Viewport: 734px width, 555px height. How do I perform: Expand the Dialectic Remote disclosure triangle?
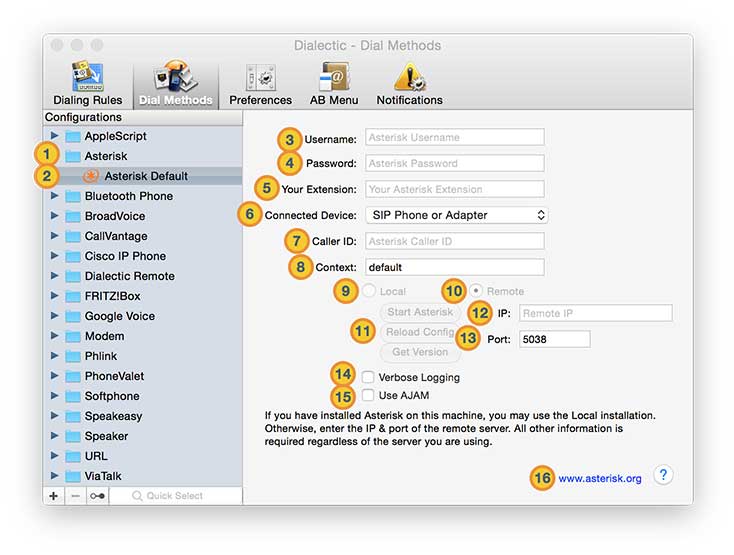coord(54,276)
